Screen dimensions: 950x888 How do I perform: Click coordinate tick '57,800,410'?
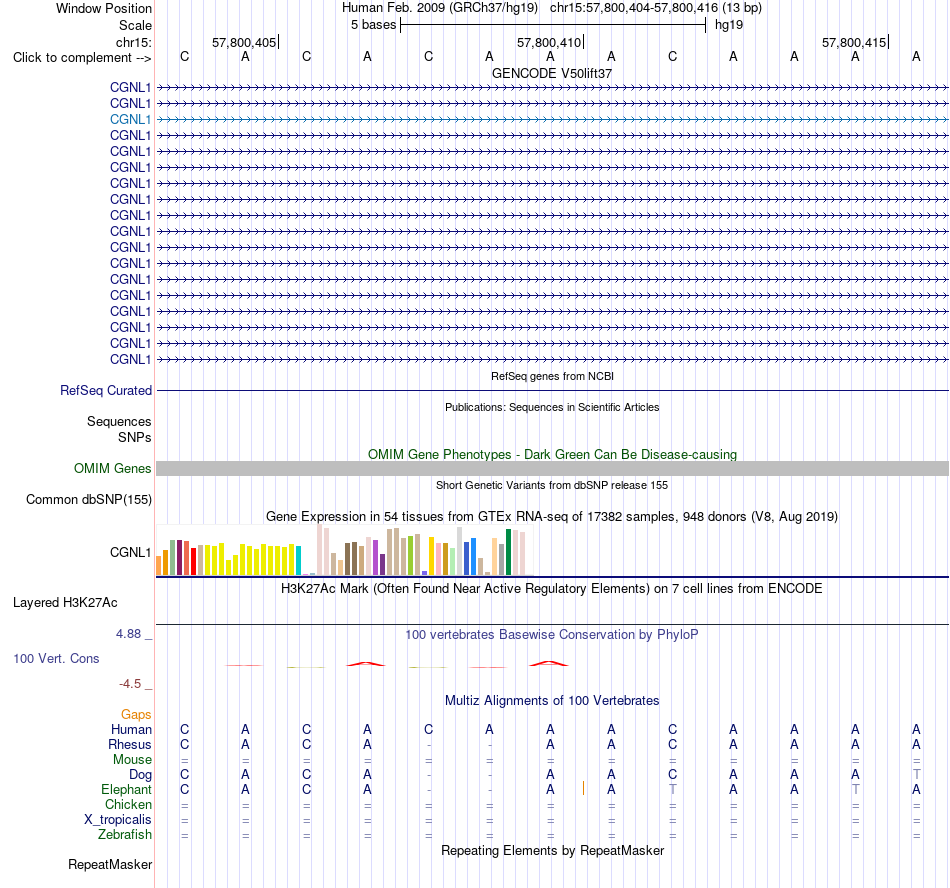point(549,42)
